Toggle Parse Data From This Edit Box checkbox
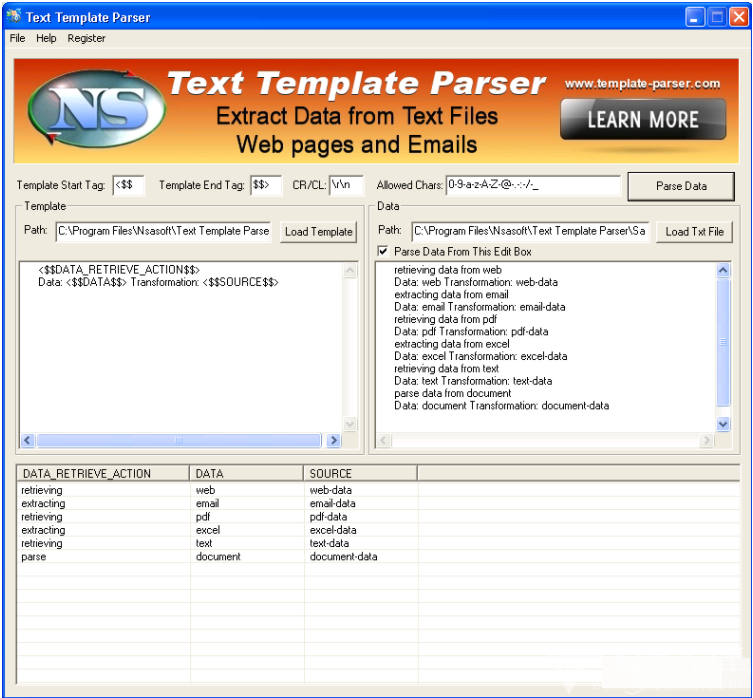Screen dimensions: 753x698 383,252
